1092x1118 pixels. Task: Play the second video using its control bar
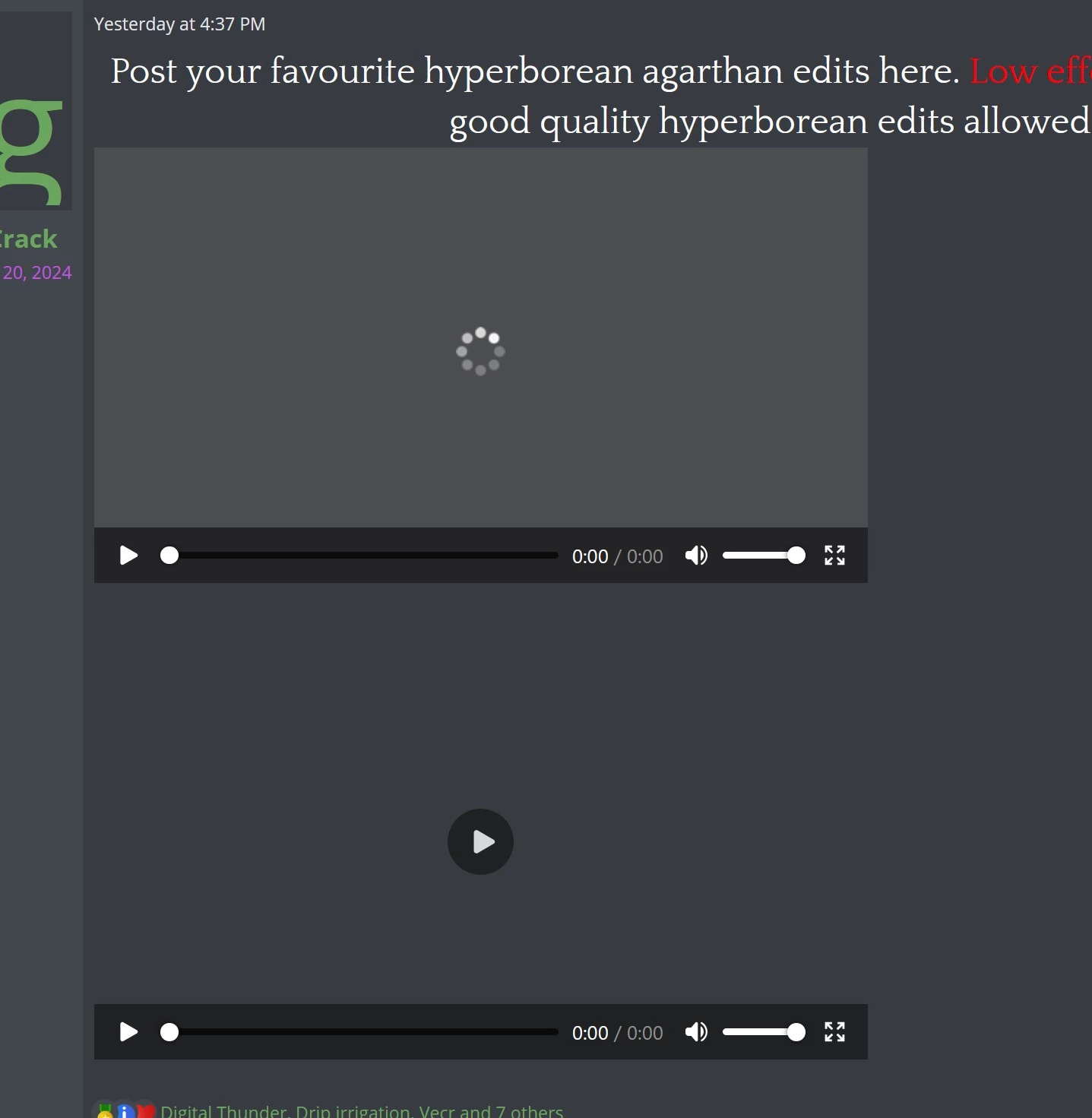click(128, 1032)
